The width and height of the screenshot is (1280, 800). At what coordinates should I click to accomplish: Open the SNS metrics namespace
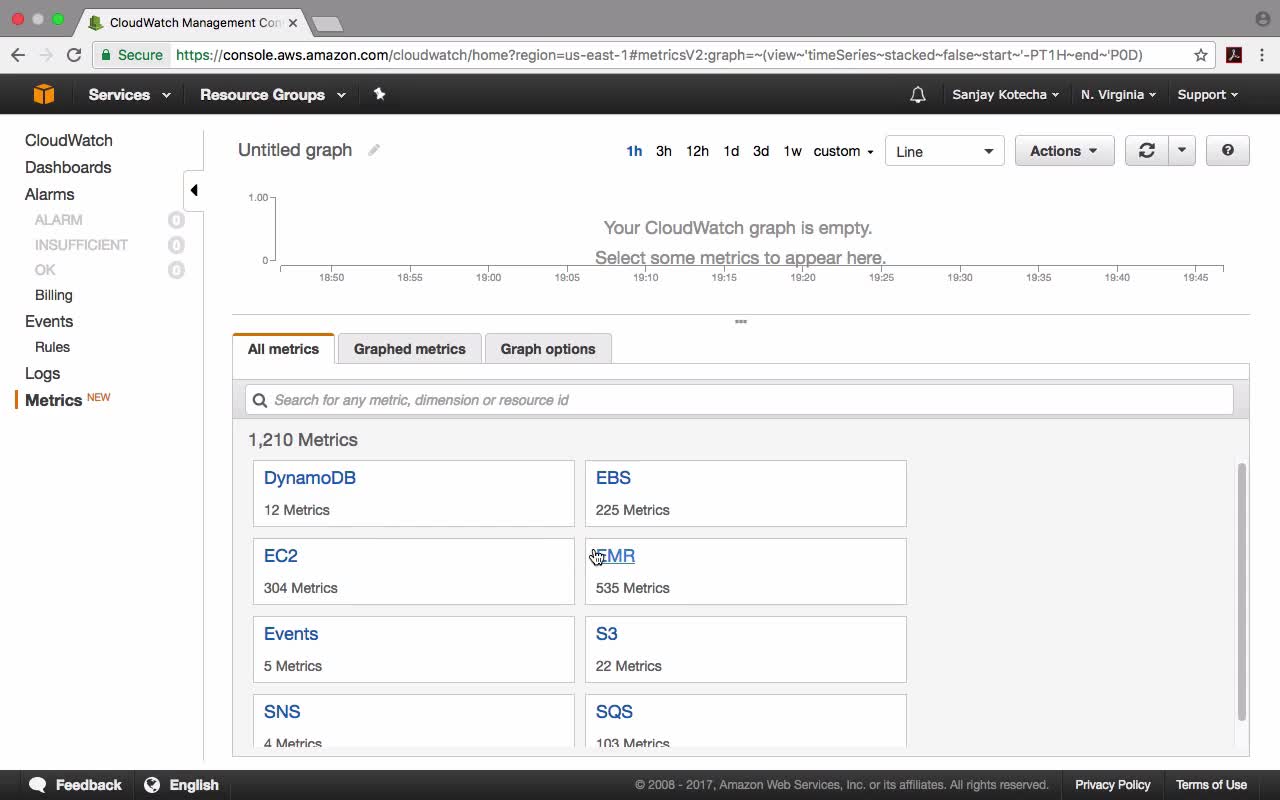(x=282, y=712)
